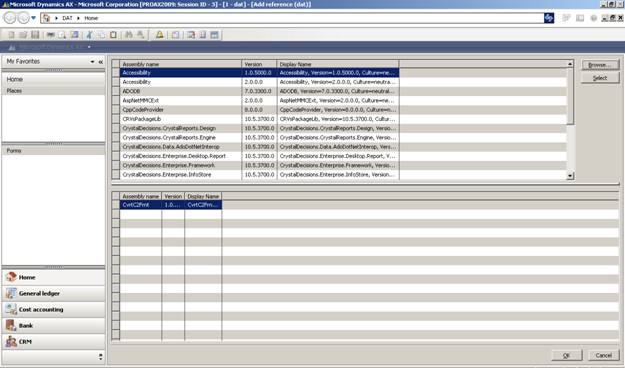
Task: Click the third-from-last toolbar icon
Action: 191,35
